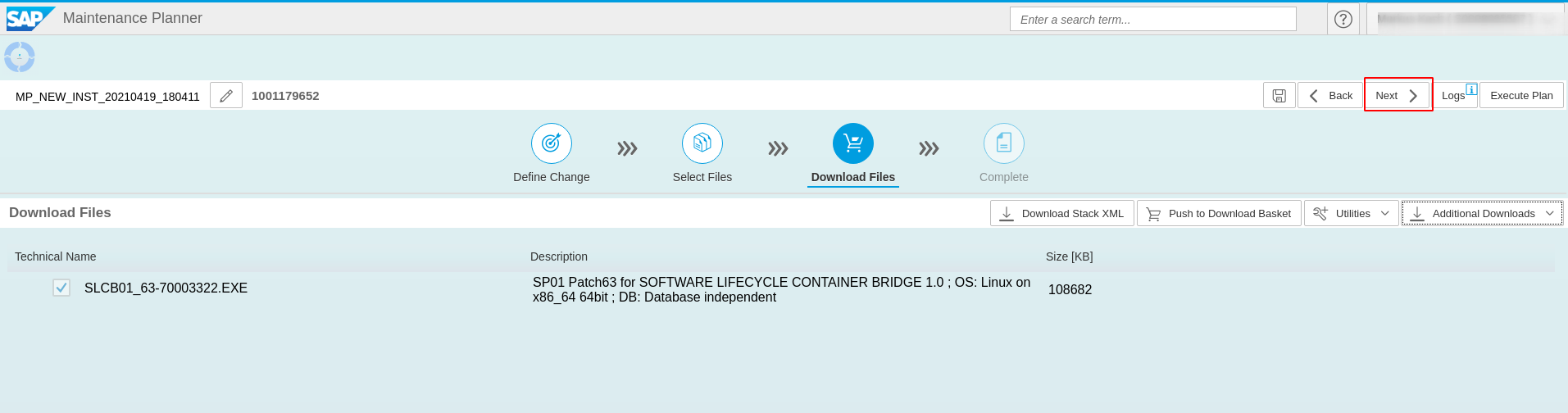Image resolution: width=1568 pixels, height=413 pixels.
Task: Click the Download Files section heading
Action: (x=60, y=212)
